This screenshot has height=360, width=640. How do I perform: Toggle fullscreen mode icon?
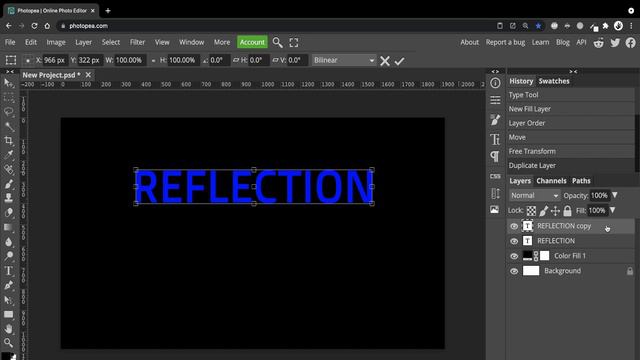pyautogui.click(x=294, y=42)
